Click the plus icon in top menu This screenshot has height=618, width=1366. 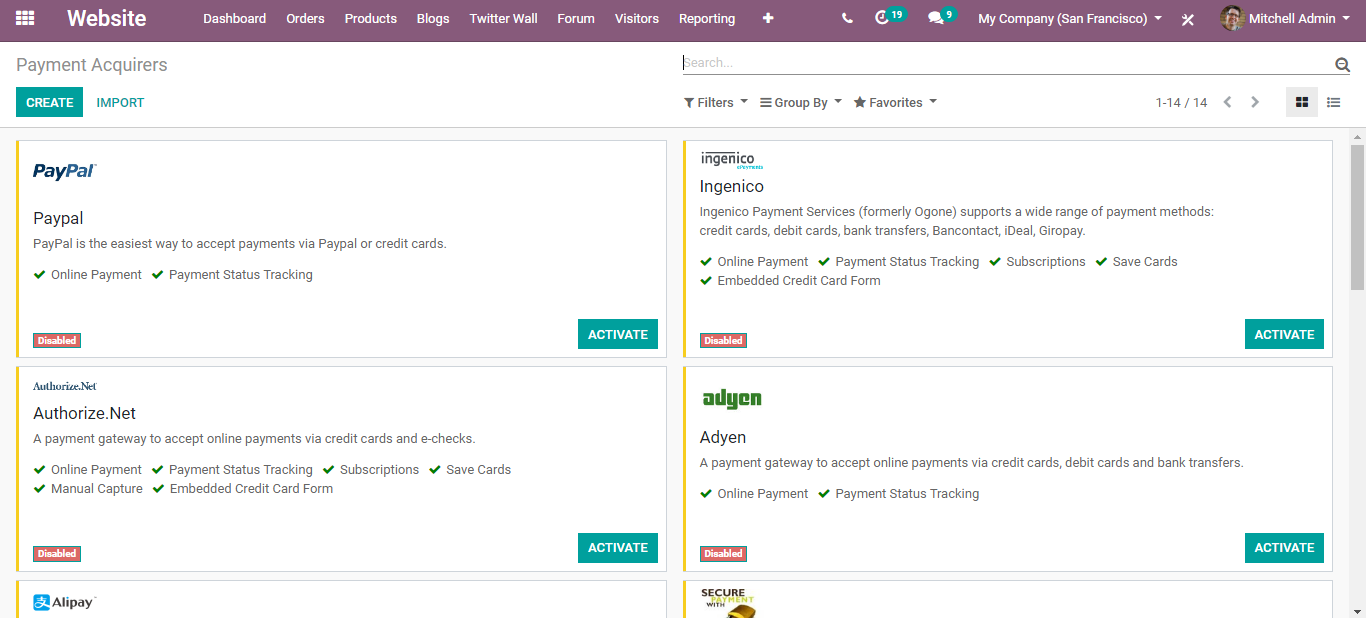click(768, 18)
